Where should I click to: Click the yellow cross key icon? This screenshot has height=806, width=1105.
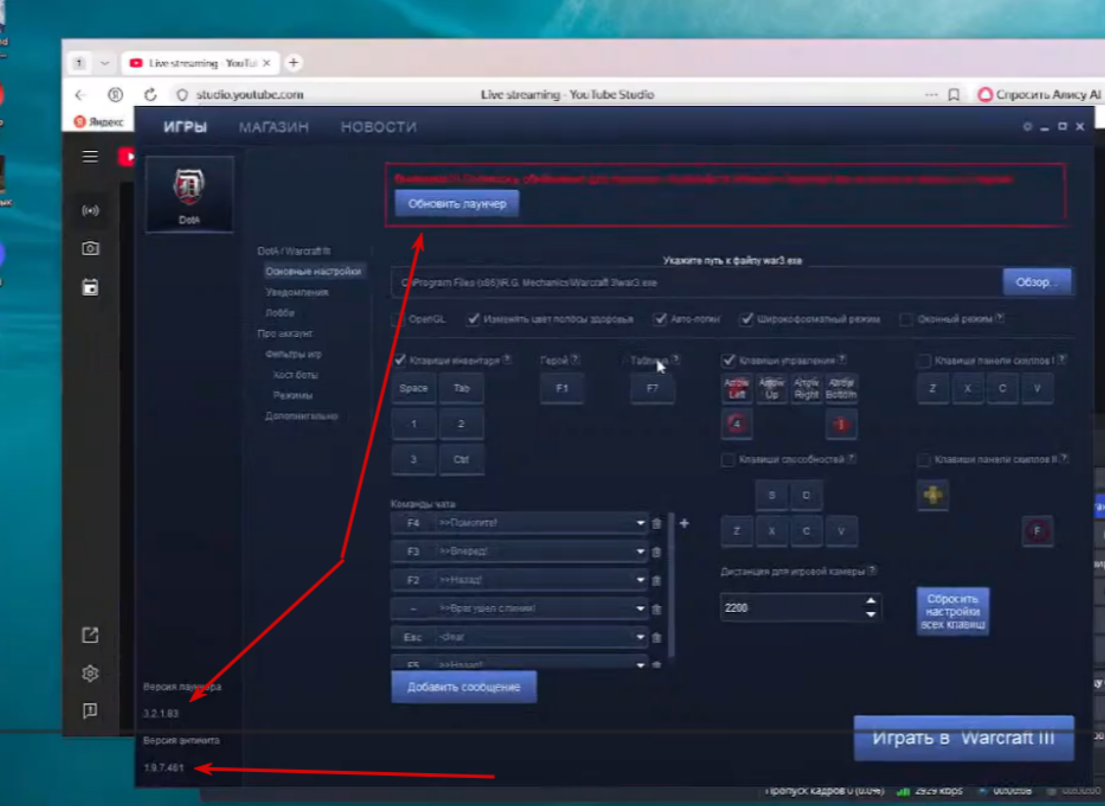[932, 495]
